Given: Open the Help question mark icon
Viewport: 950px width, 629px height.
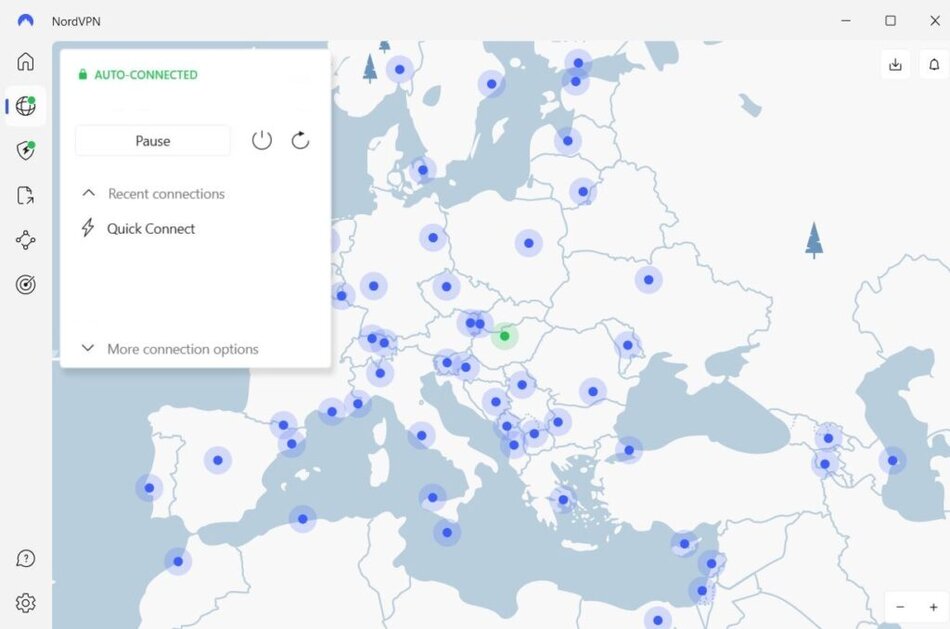Looking at the screenshot, I should point(25,558).
